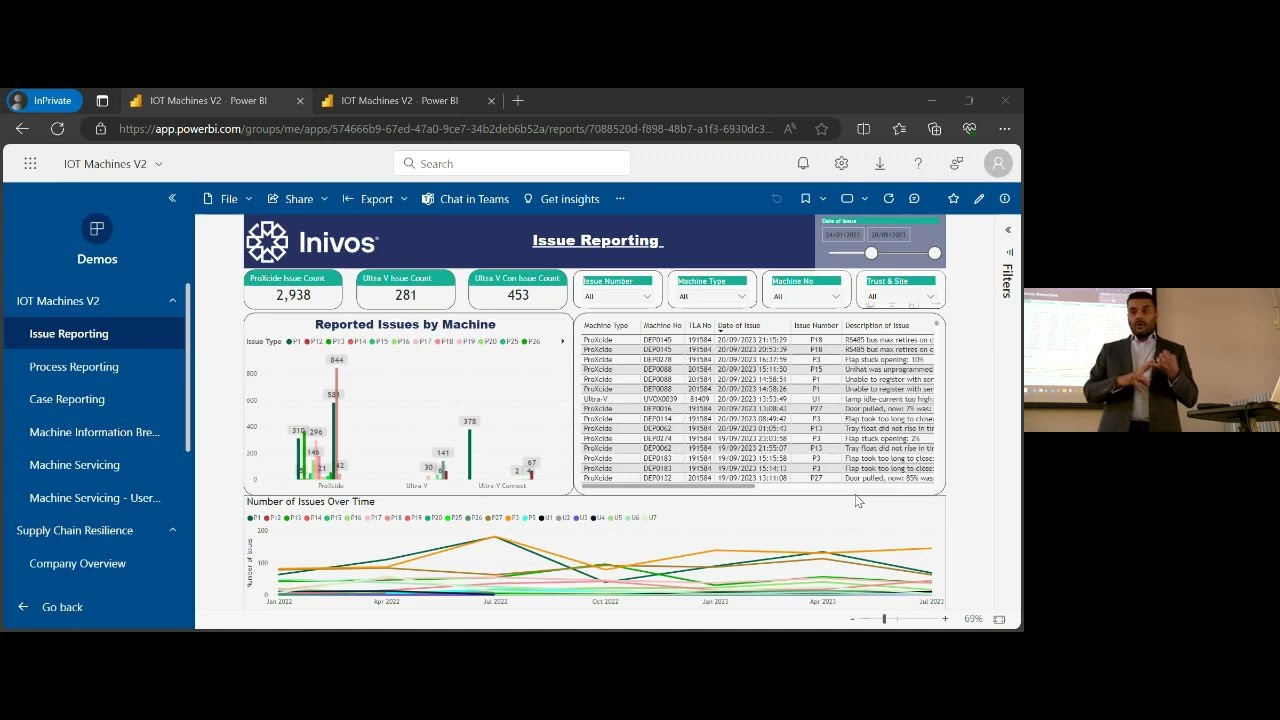Open the Export menu

[x=375, y=199]
